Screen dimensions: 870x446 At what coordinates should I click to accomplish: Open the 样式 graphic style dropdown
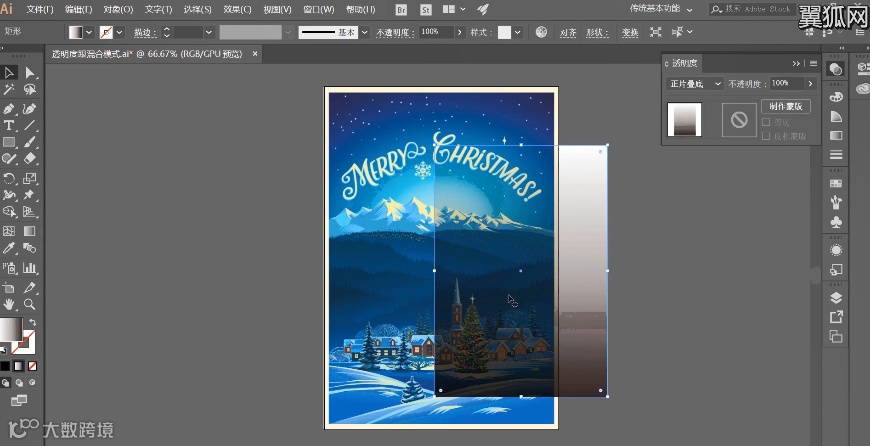tap(518, 32)
